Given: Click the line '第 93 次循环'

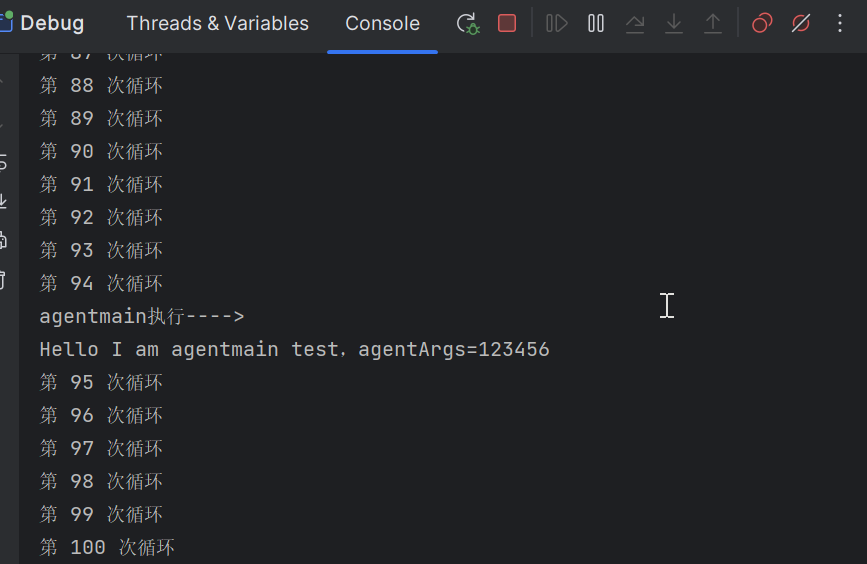Looking at the screenshot, I should (101, 250).
